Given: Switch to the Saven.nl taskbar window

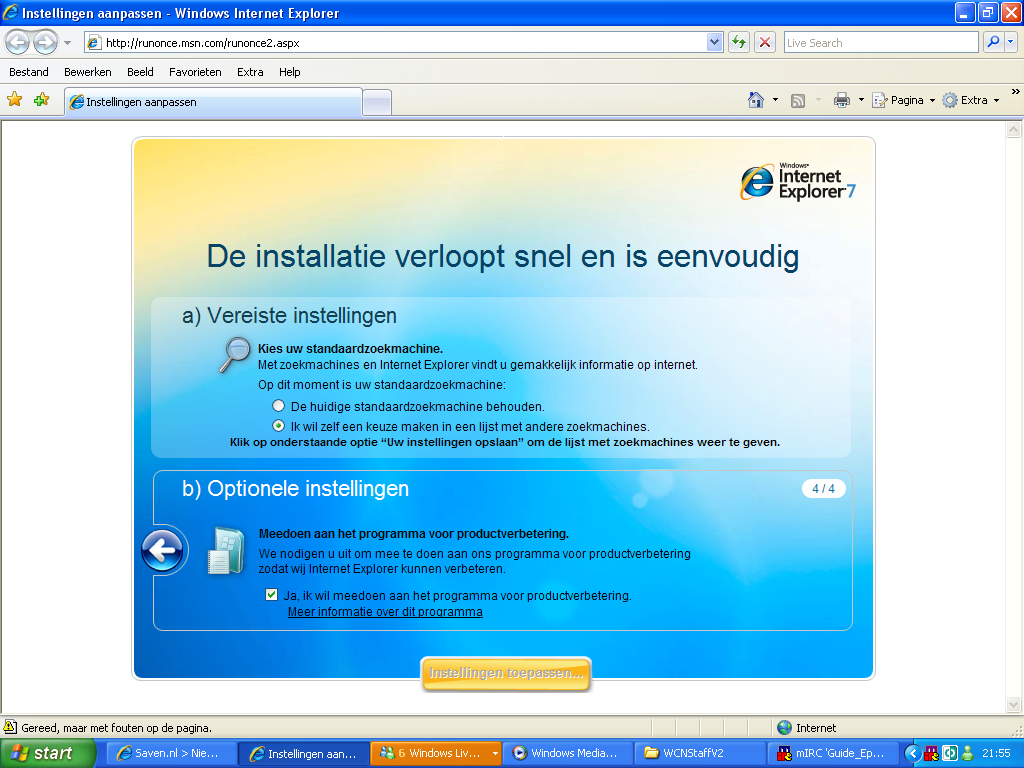Looking at the screenshot, I should pos(170,753).
